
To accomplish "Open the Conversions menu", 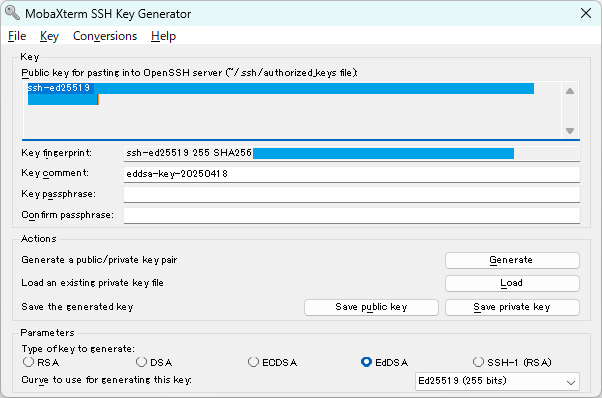I will [x=105, y=36].
